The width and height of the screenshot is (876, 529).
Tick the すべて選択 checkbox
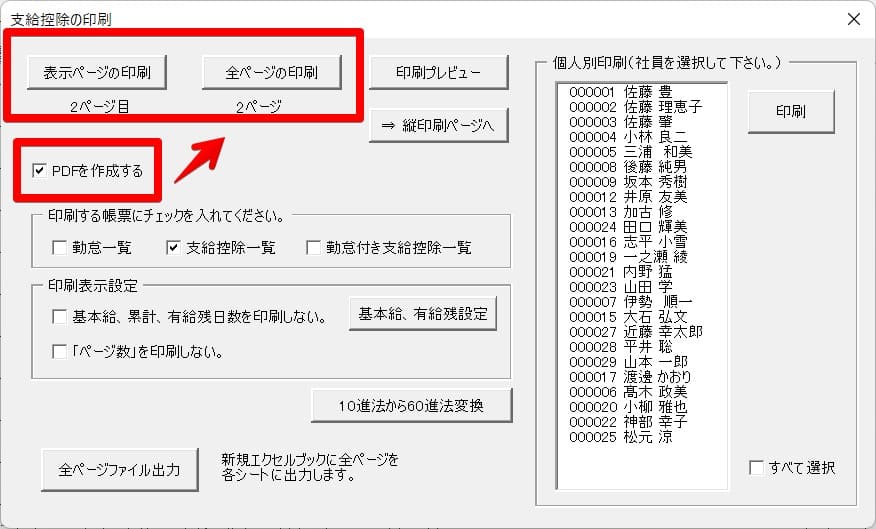pyautogui.click(x=757, y=468)
